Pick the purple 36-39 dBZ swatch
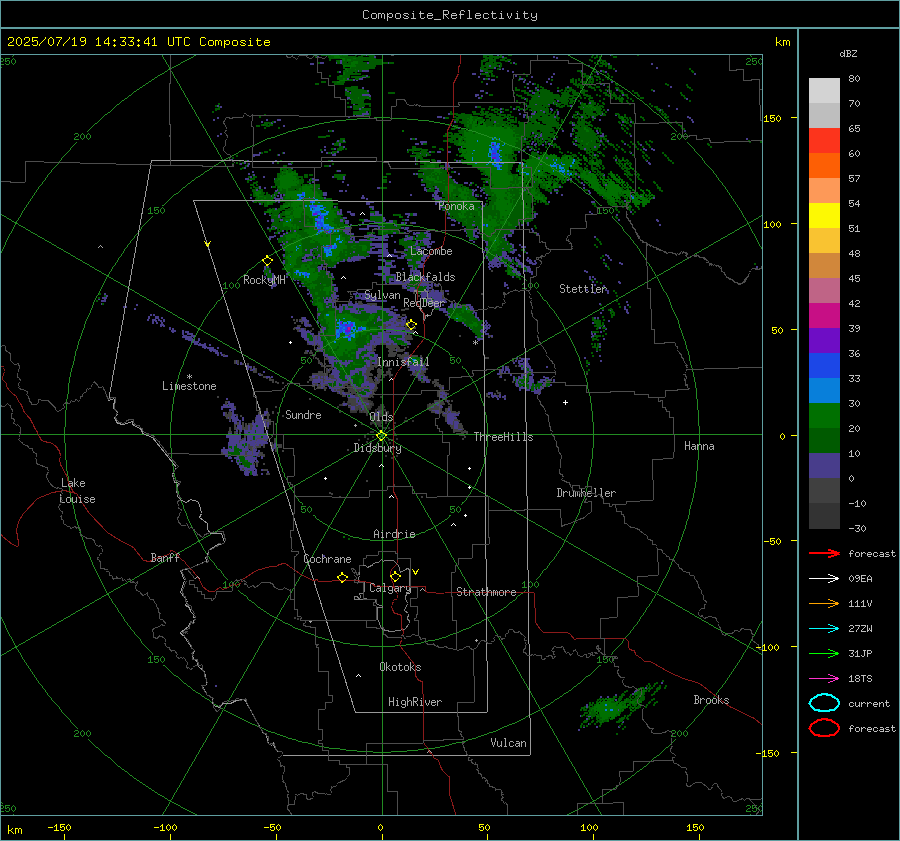Image resolution: width=900 pixels, height=841 pixels. [824, 340]
